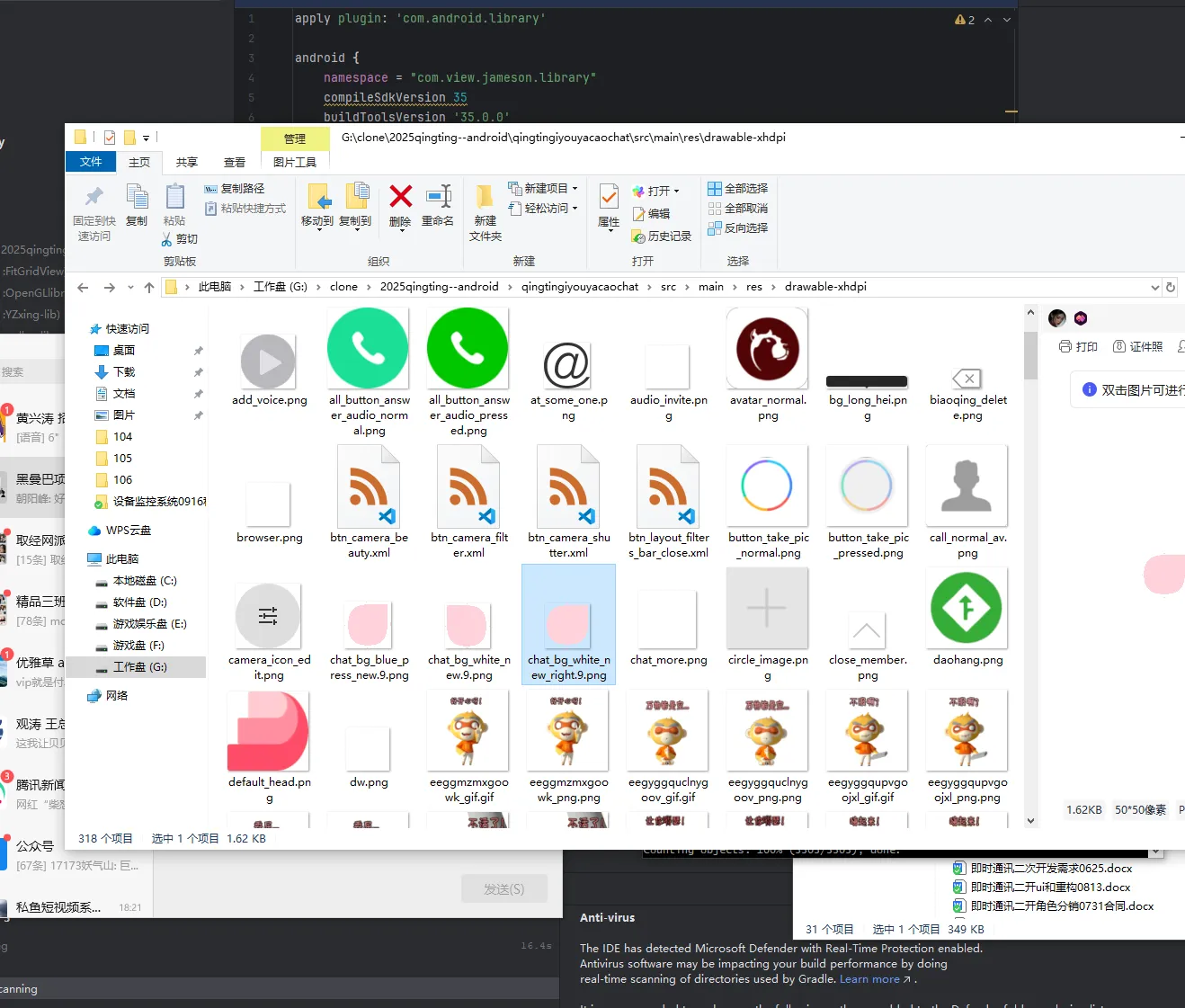Click the Rename (重命名) icon
The width and height of the screenshot is (1185, 1008).
pos(438,205)
